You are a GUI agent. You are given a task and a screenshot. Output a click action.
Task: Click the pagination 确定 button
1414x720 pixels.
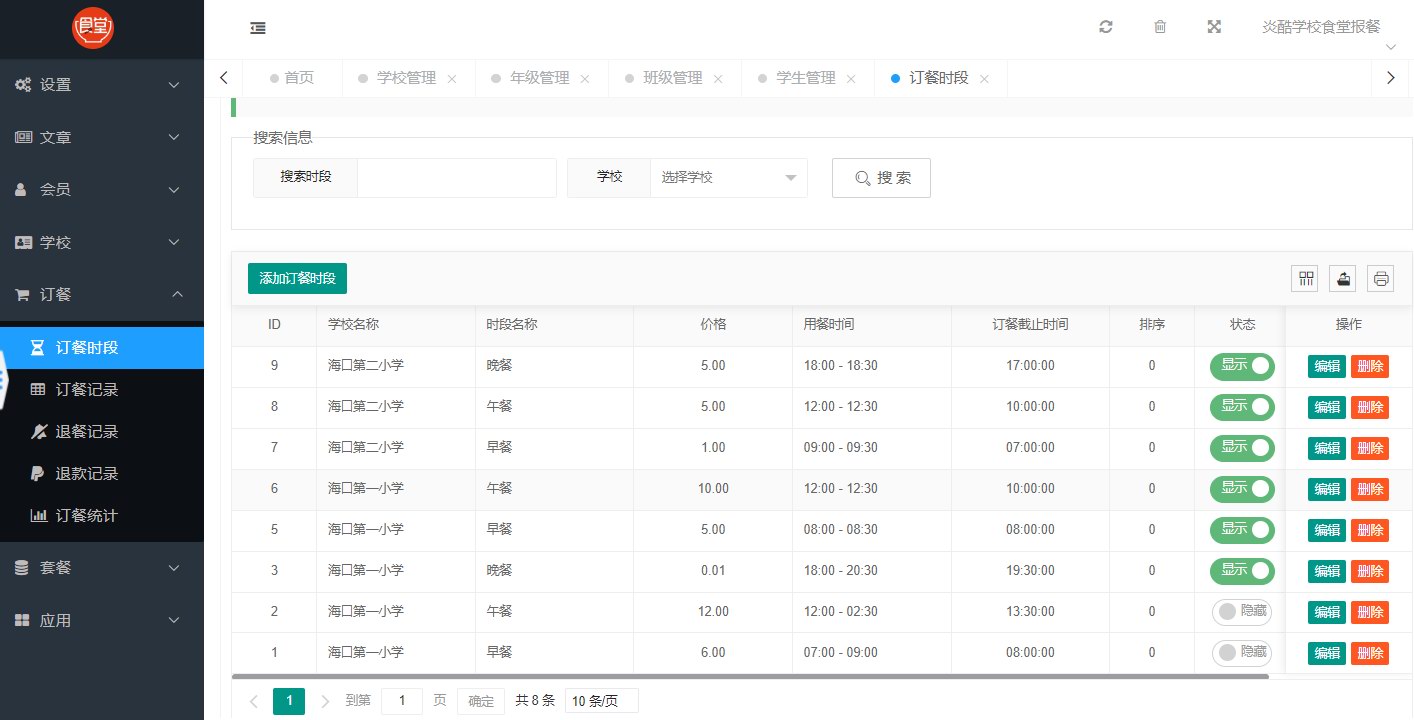coord(481,701)
